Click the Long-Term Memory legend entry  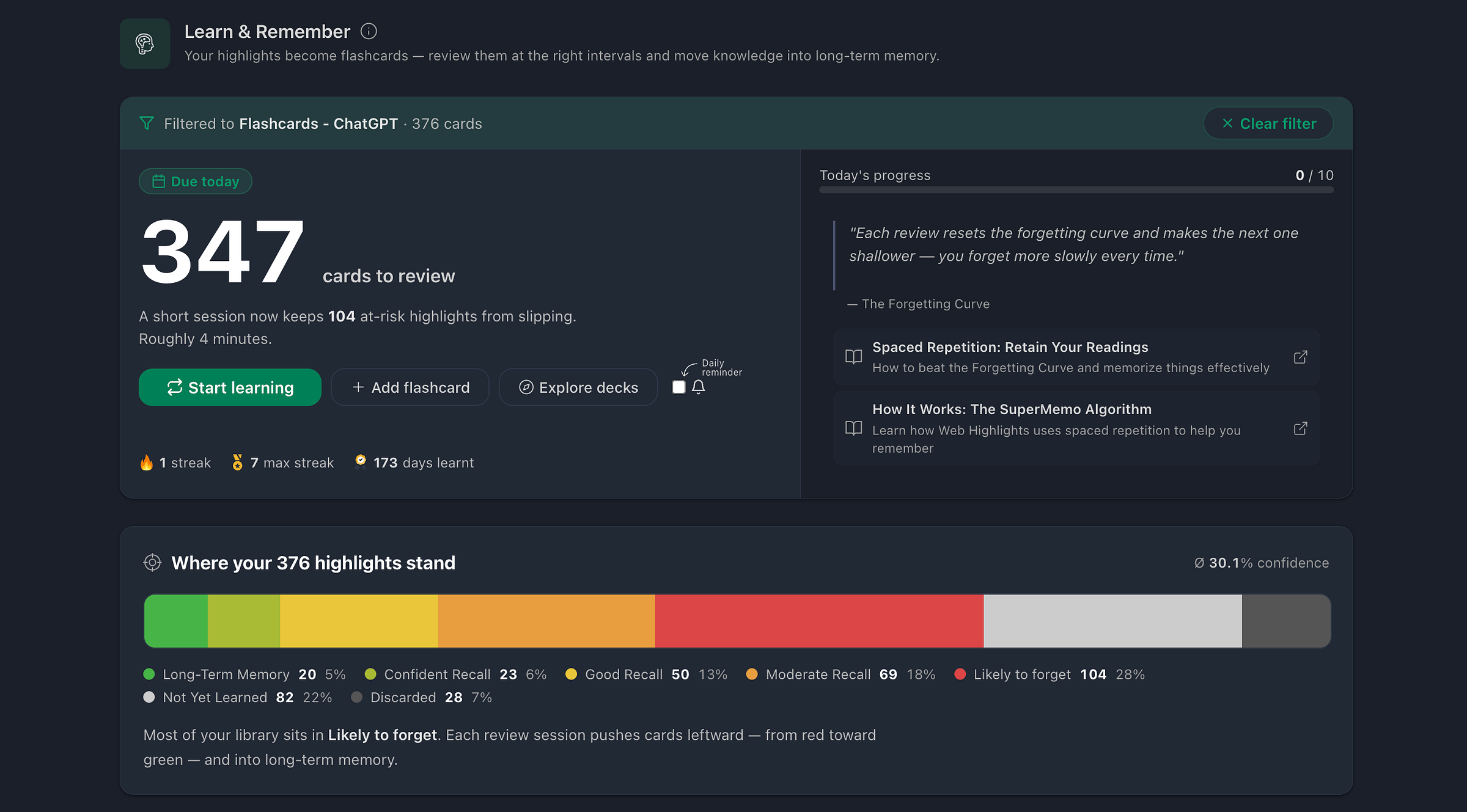tap(244, 675)
